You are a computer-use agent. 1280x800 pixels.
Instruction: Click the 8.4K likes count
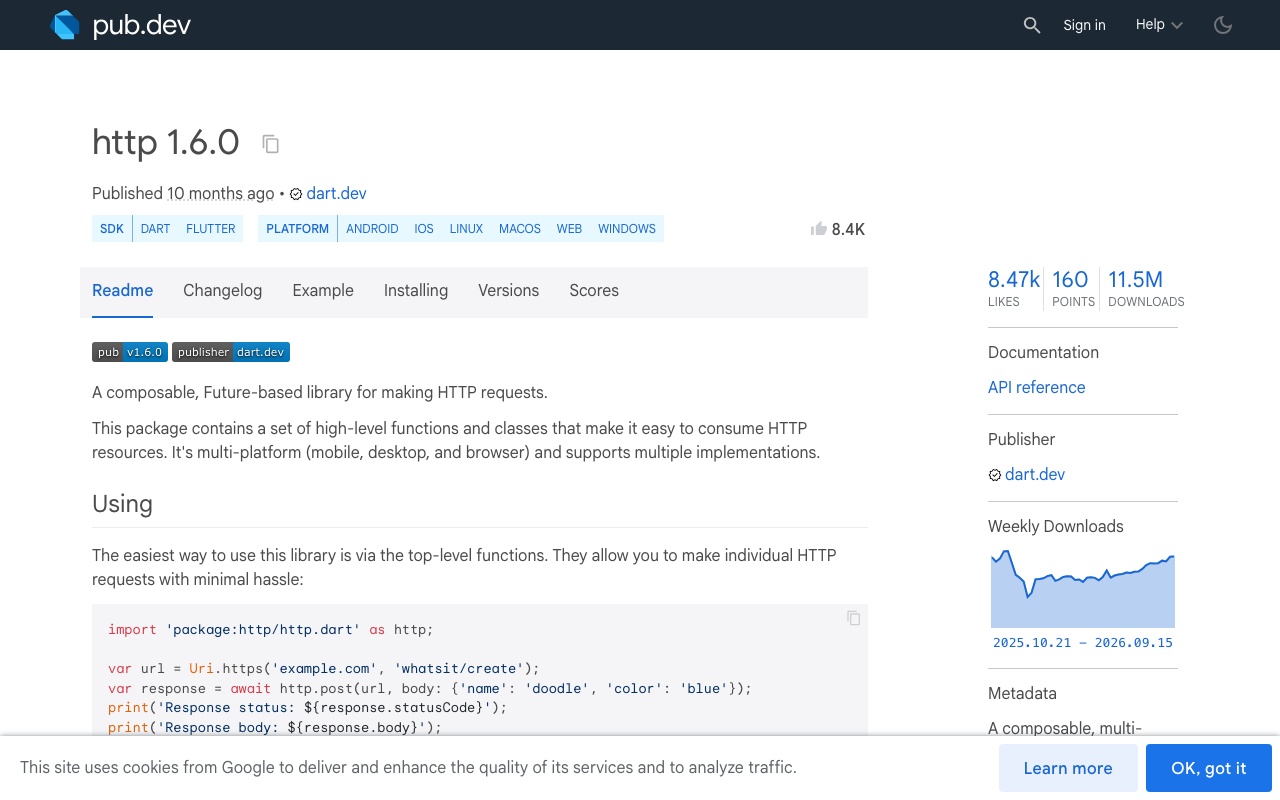point(848,229)
